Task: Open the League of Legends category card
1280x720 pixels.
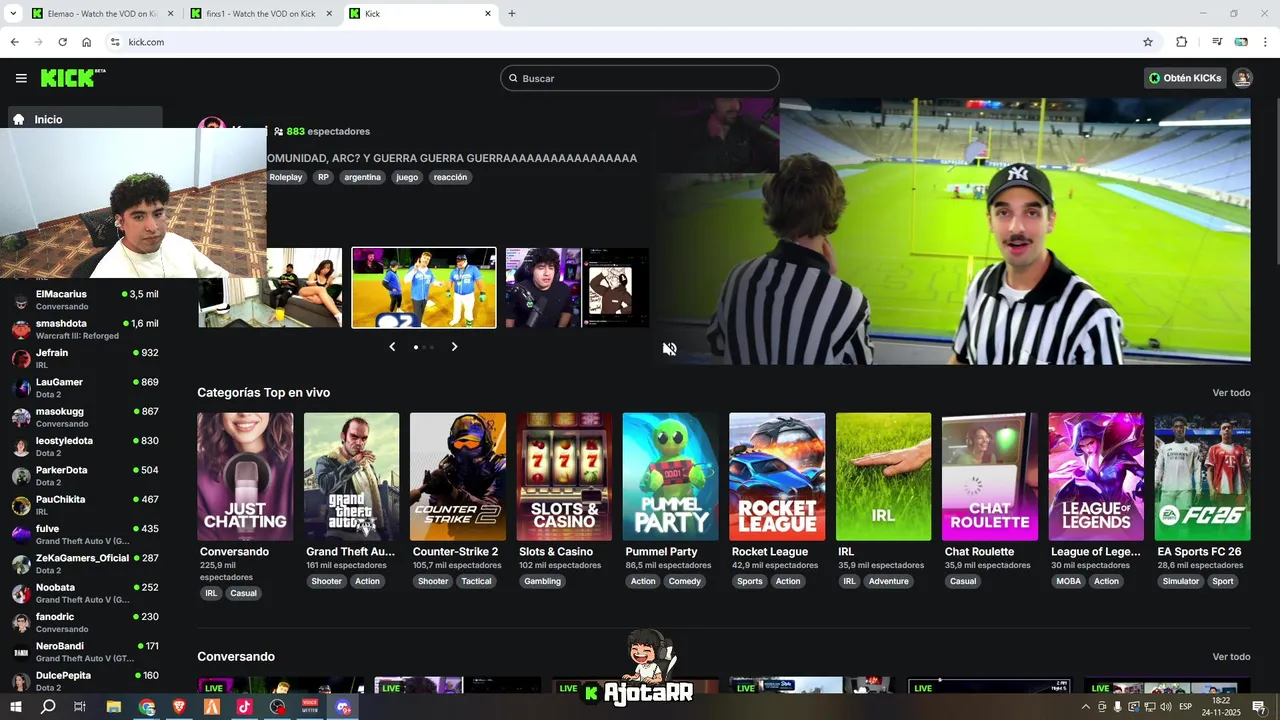Action: click(x=1096, y=477)
